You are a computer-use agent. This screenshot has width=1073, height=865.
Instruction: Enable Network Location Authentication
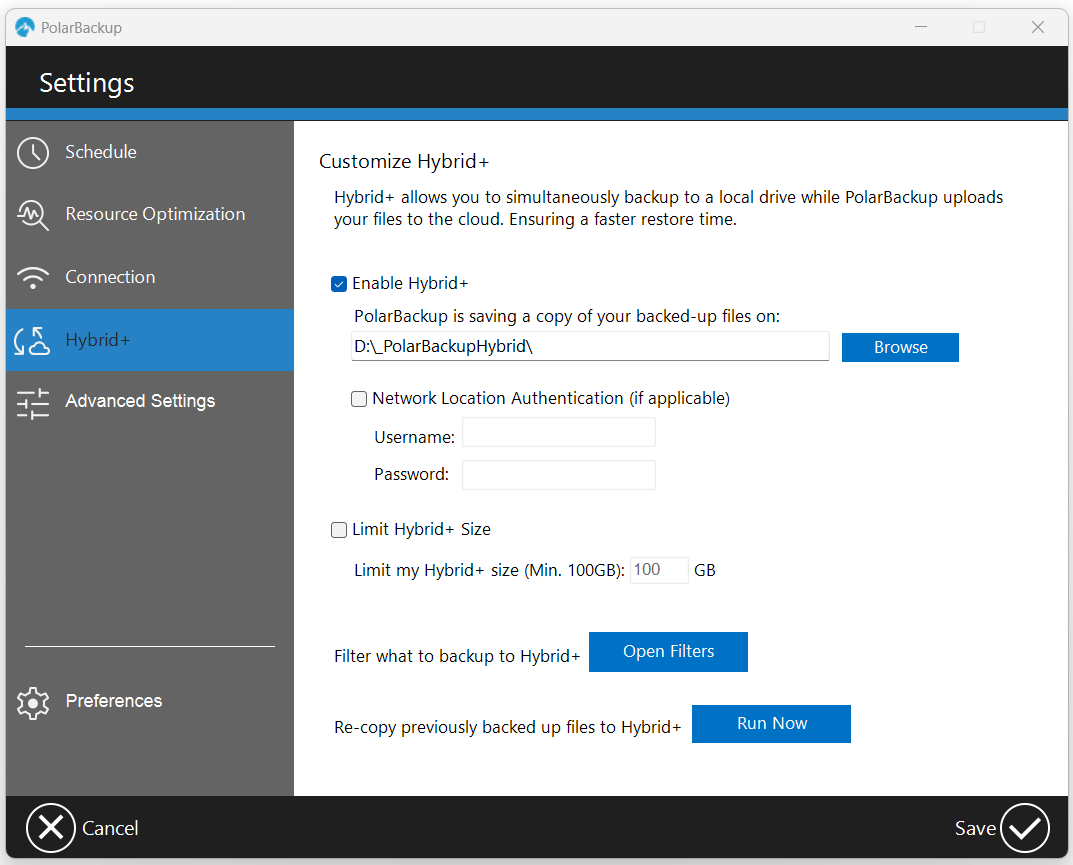point(359,398)
